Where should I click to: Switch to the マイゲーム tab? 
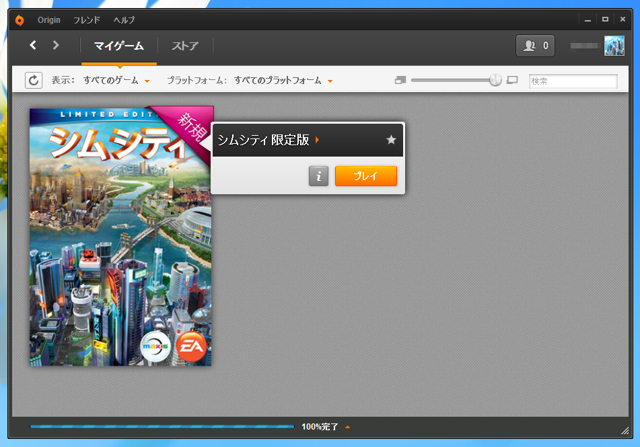point(119,46)
